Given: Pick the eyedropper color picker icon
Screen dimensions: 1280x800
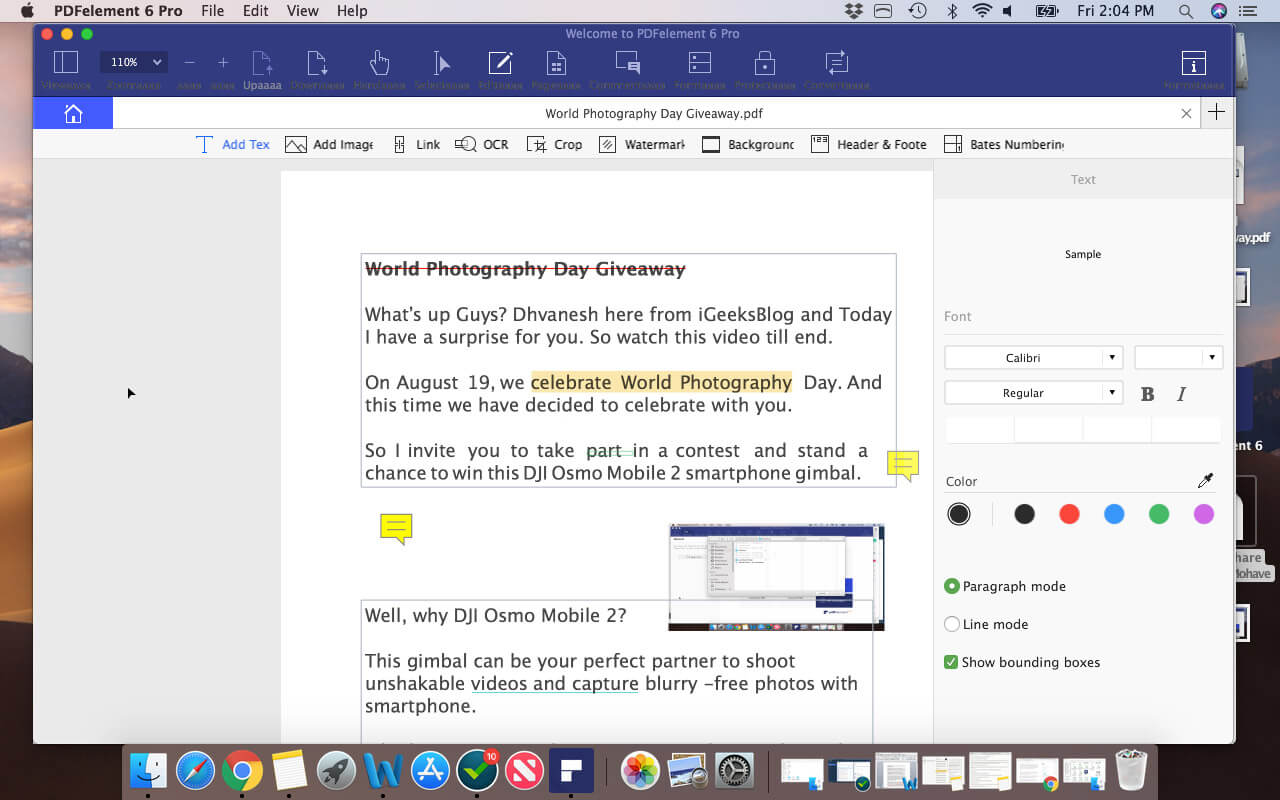Looking at the screenshot, I should (1206, 481).
